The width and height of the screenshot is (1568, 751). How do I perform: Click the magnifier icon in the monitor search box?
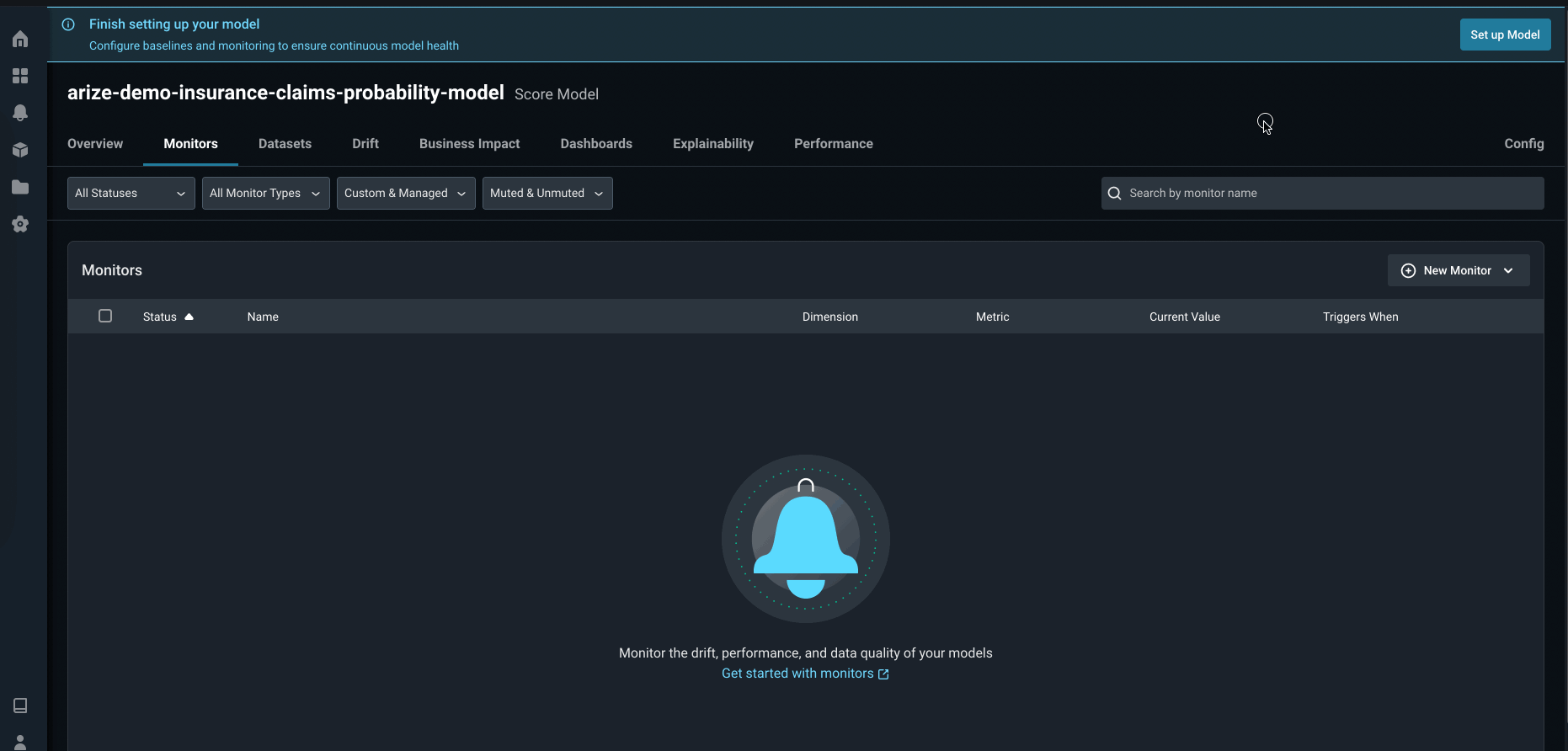1114,194
